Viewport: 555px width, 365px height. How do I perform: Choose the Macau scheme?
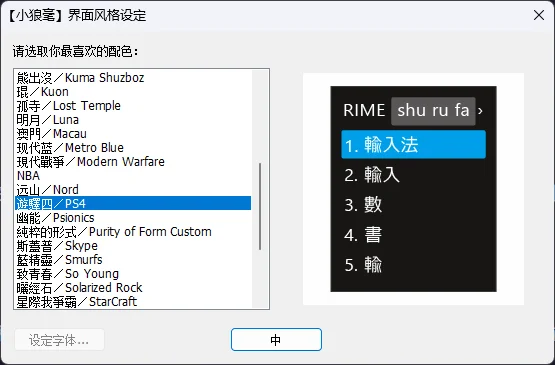(133, 133)
